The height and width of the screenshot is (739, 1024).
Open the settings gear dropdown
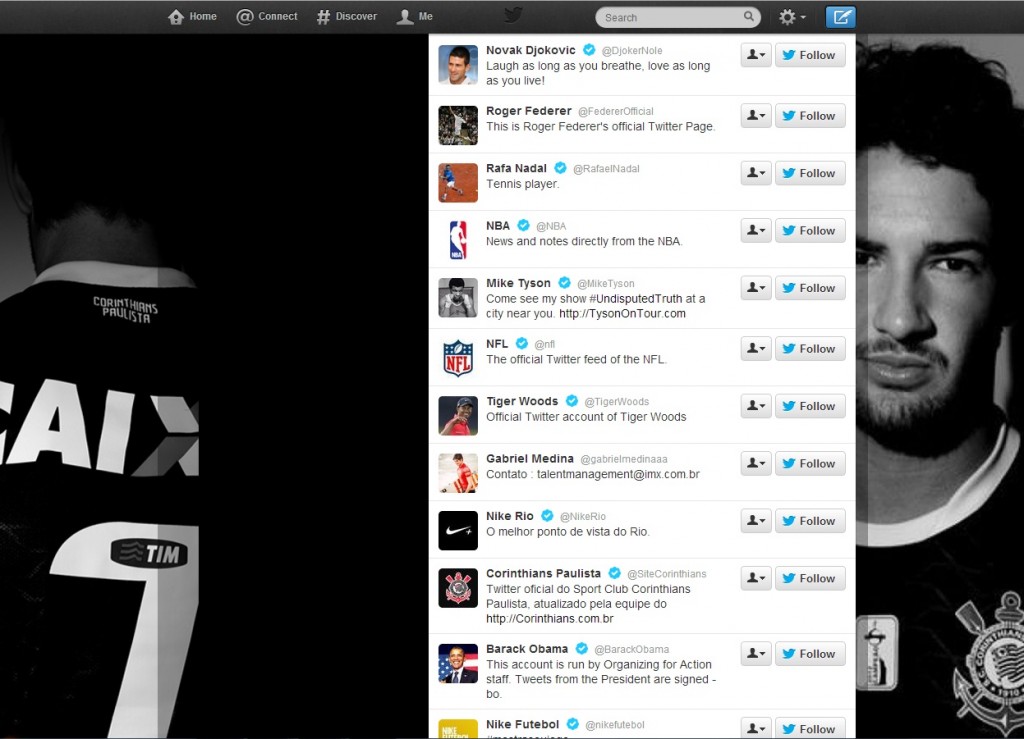(792, 17)
